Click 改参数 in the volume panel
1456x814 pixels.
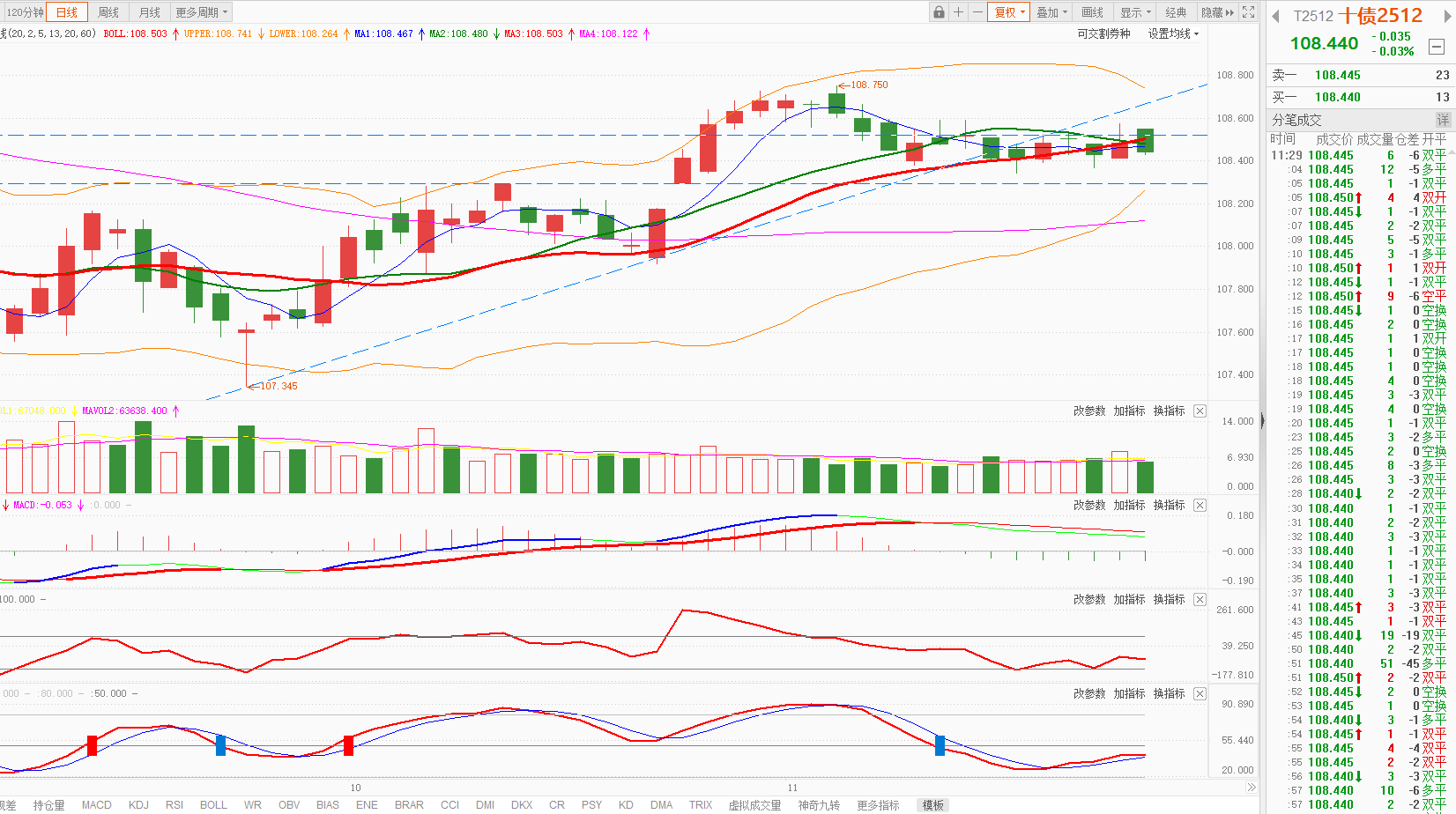pos(1089,411)
